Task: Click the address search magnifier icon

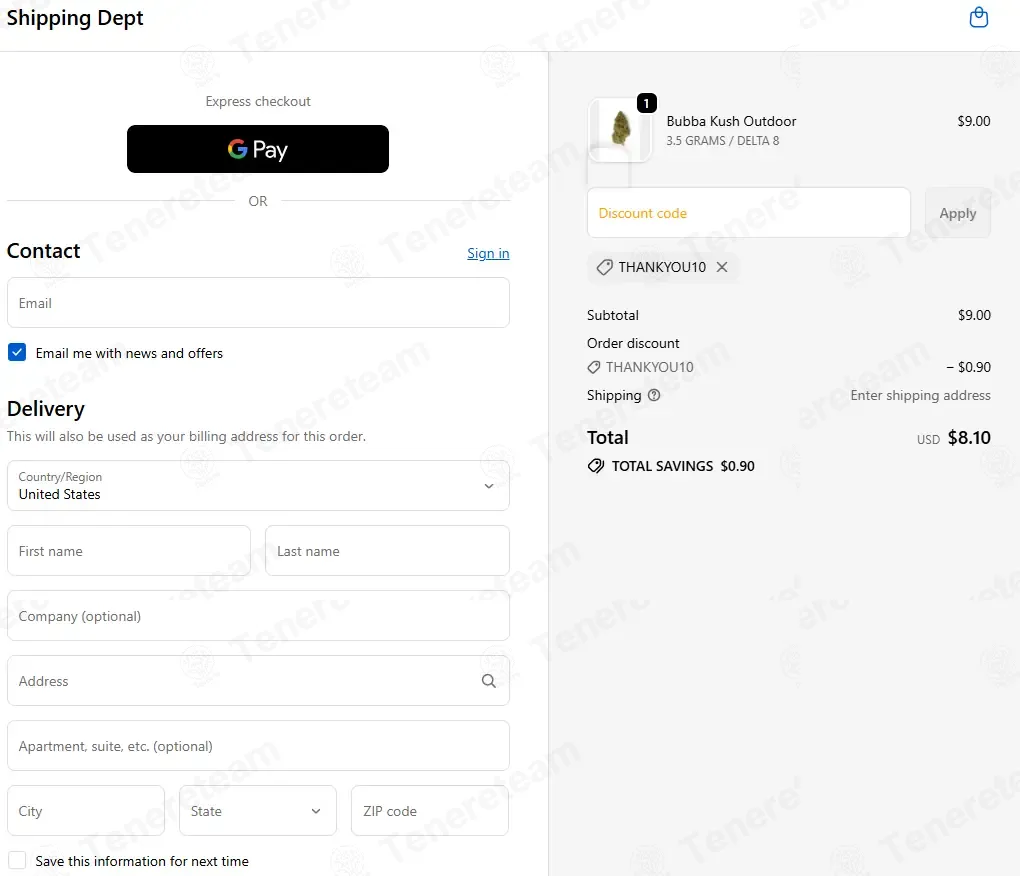Action: click(489, 681)
